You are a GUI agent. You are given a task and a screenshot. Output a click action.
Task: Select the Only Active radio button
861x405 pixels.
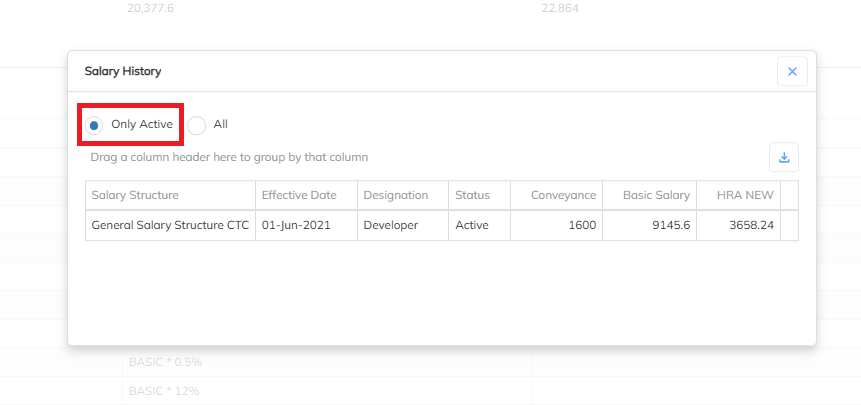tap(95, 125)
